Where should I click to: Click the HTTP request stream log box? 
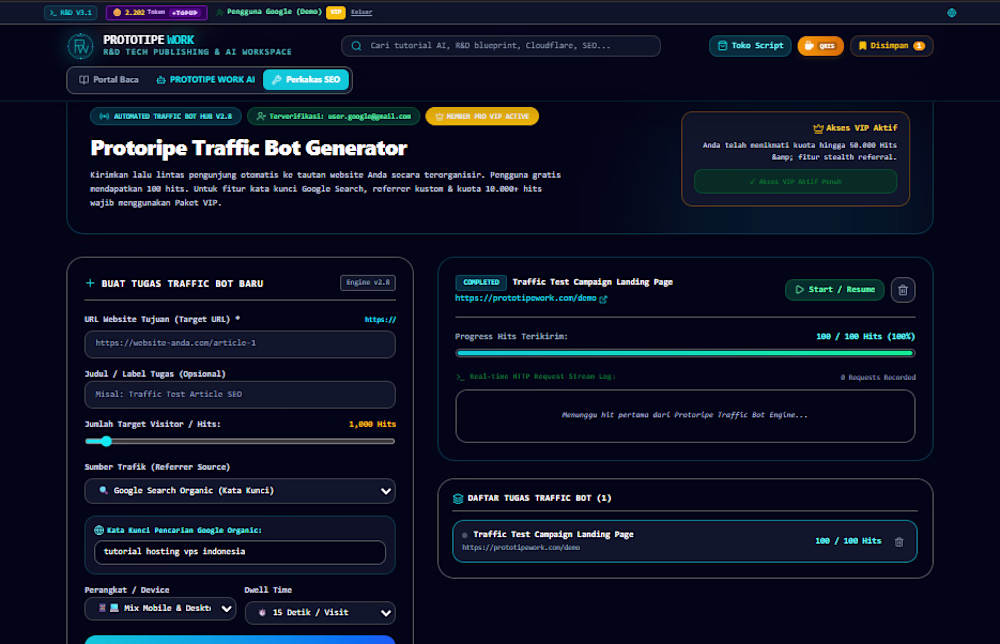click(686, 416)
